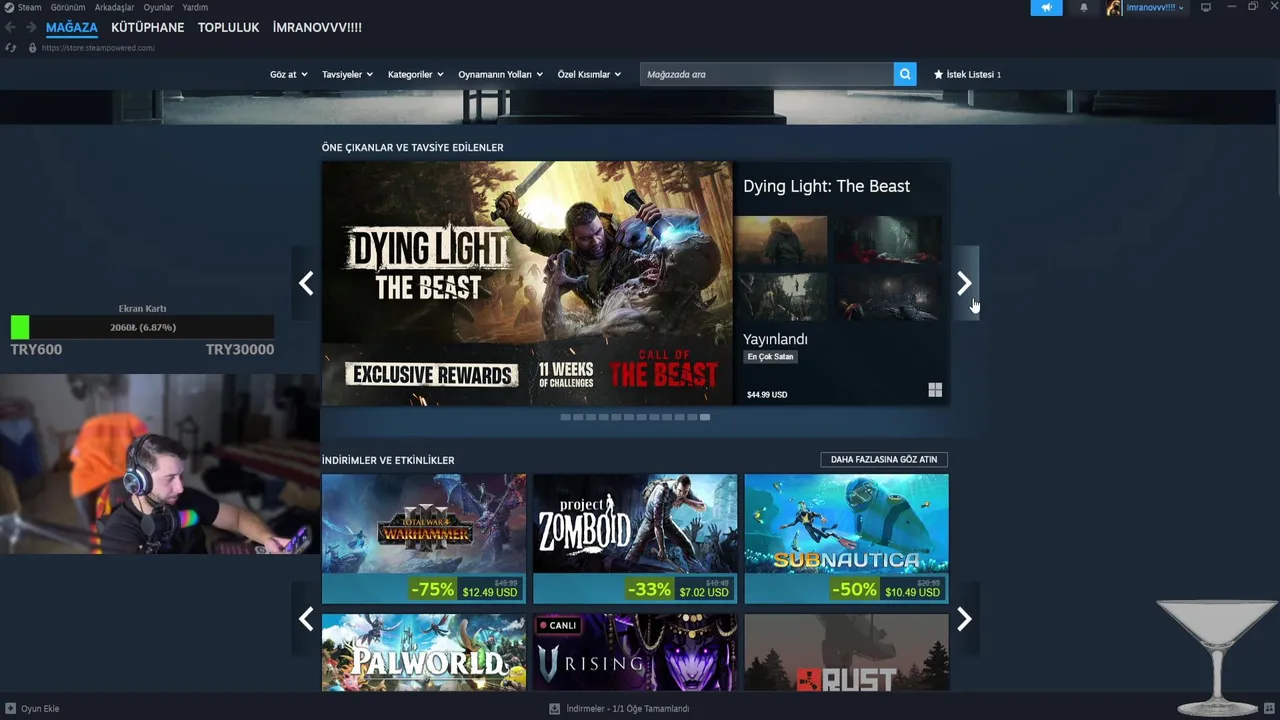This screenshot has width=1280, height=720.
Task: Click the store URL address text
Action: pos(98,48)
